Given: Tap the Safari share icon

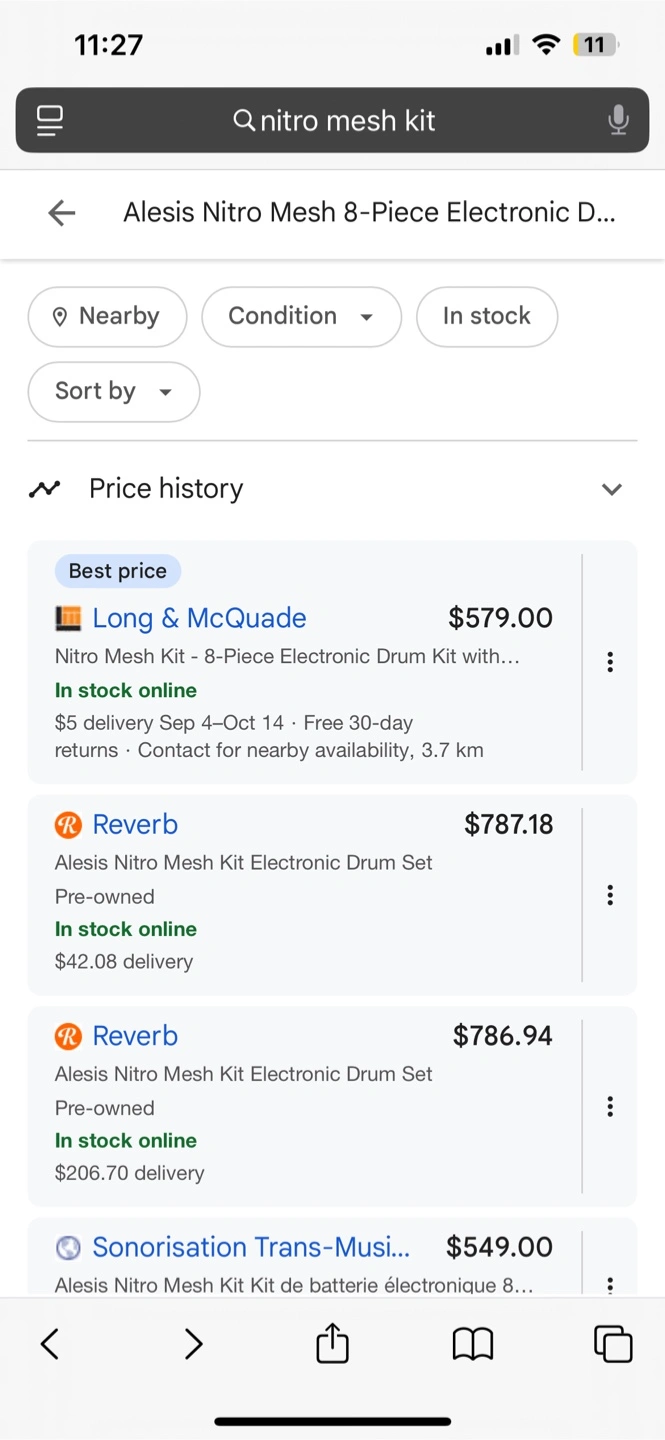Looking at the screenshot, I should coord(332,1343).
